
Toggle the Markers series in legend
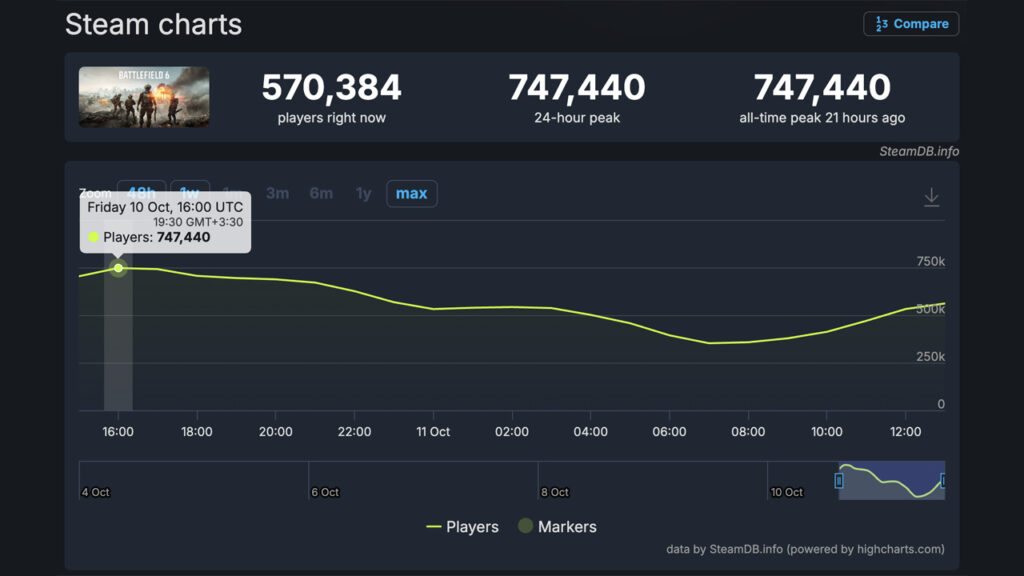click(x=557, y=526)
